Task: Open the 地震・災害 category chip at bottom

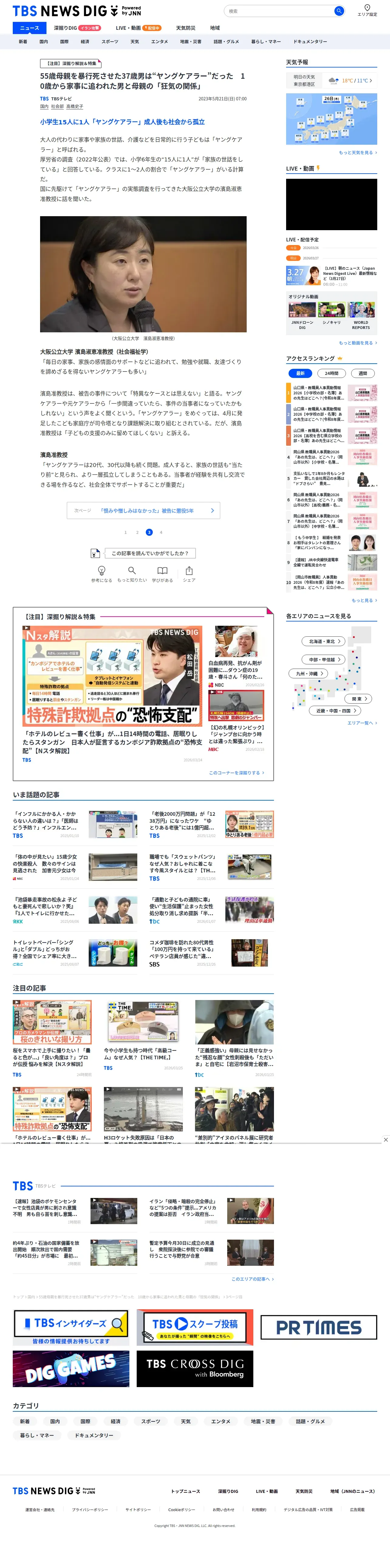Action: coord(263,1421)
